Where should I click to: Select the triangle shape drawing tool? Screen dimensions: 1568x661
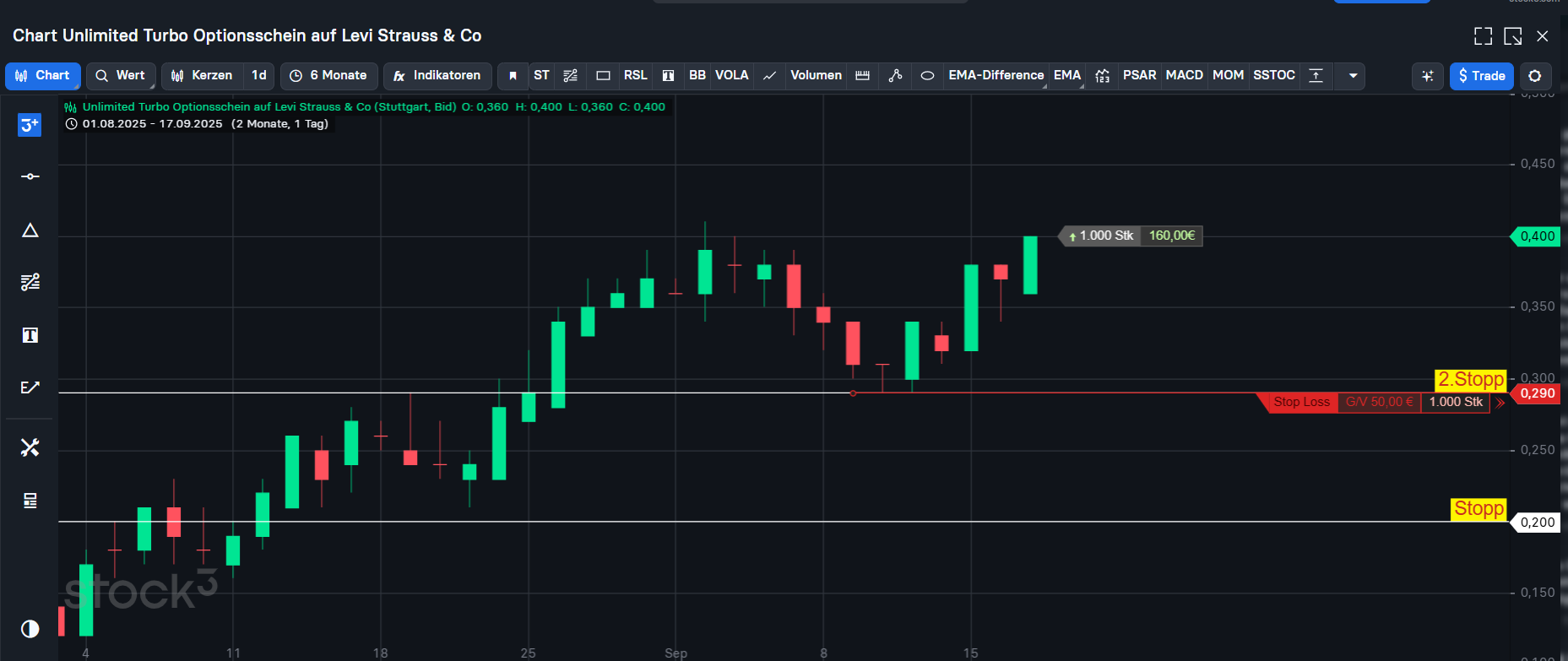click(x=30, y=230)
